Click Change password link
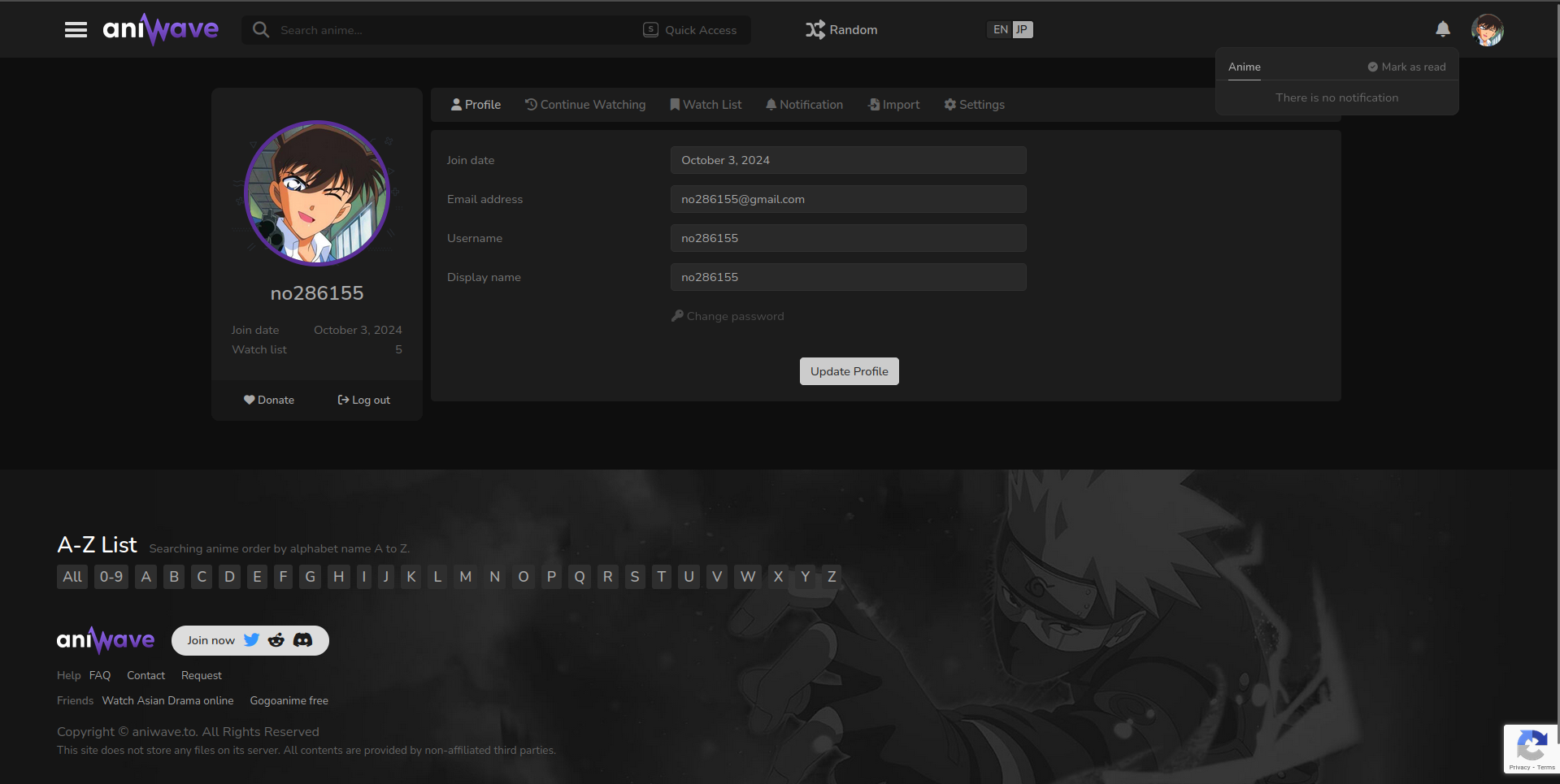 (728, 316)
